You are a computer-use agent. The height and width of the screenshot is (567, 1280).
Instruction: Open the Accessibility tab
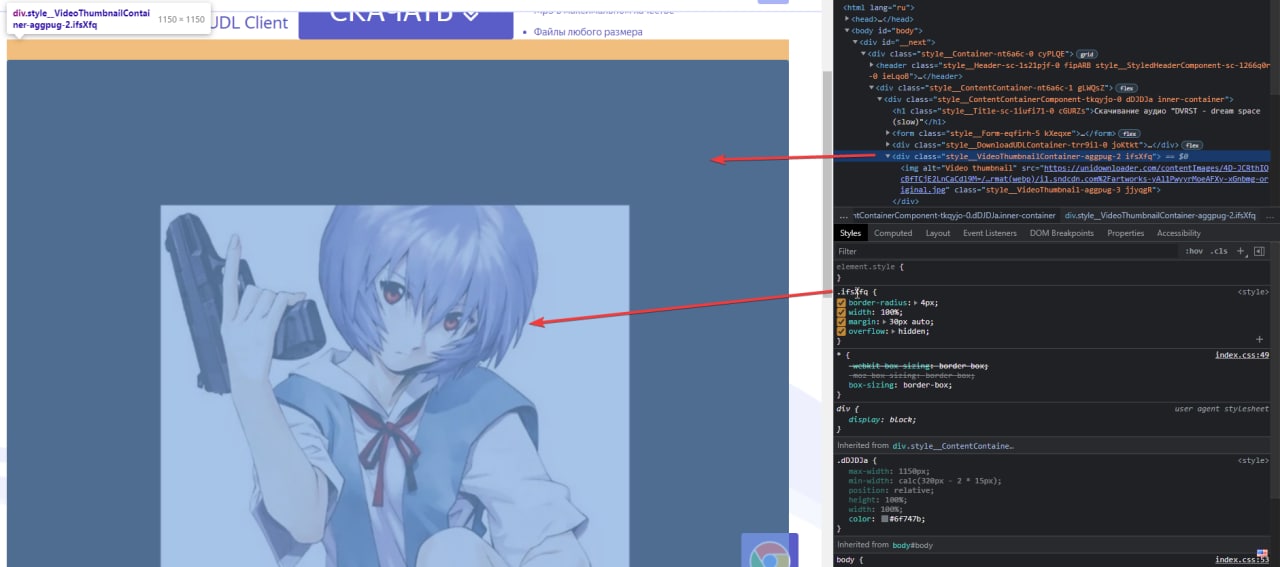point(1179,233)
